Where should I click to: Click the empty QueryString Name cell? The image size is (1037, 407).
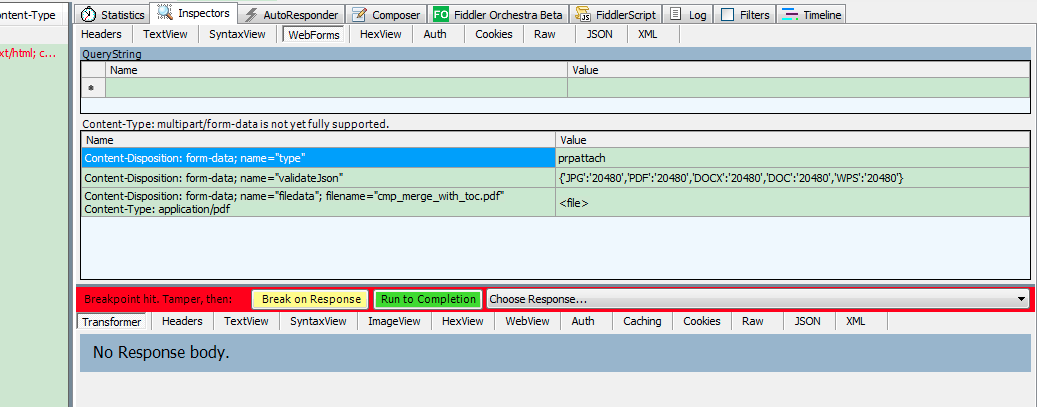point(336,88)
